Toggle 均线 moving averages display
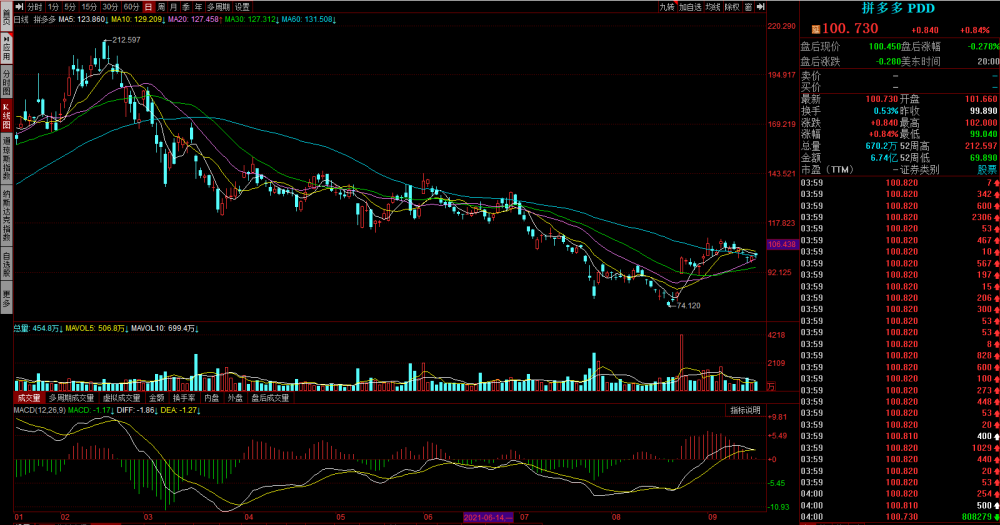1000x525 pixels. (x=713, y=7)
